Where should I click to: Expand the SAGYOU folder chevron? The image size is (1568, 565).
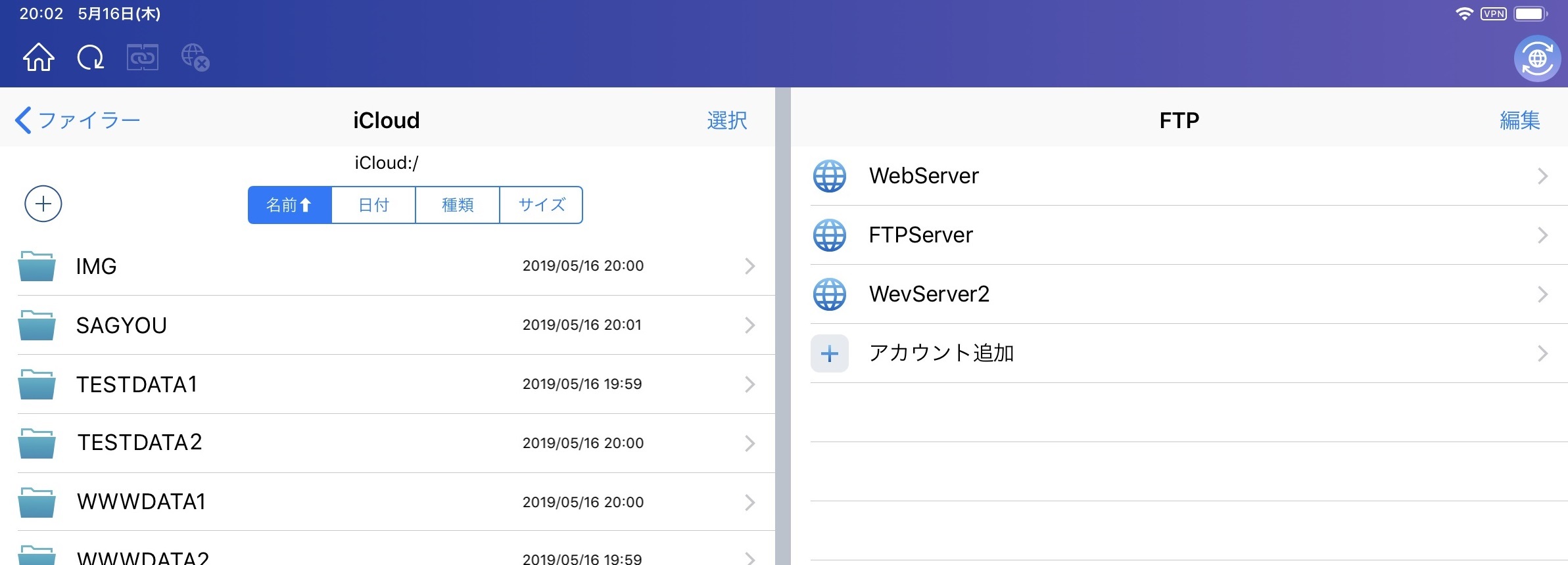pyautogui.click(x=749, y=325)
